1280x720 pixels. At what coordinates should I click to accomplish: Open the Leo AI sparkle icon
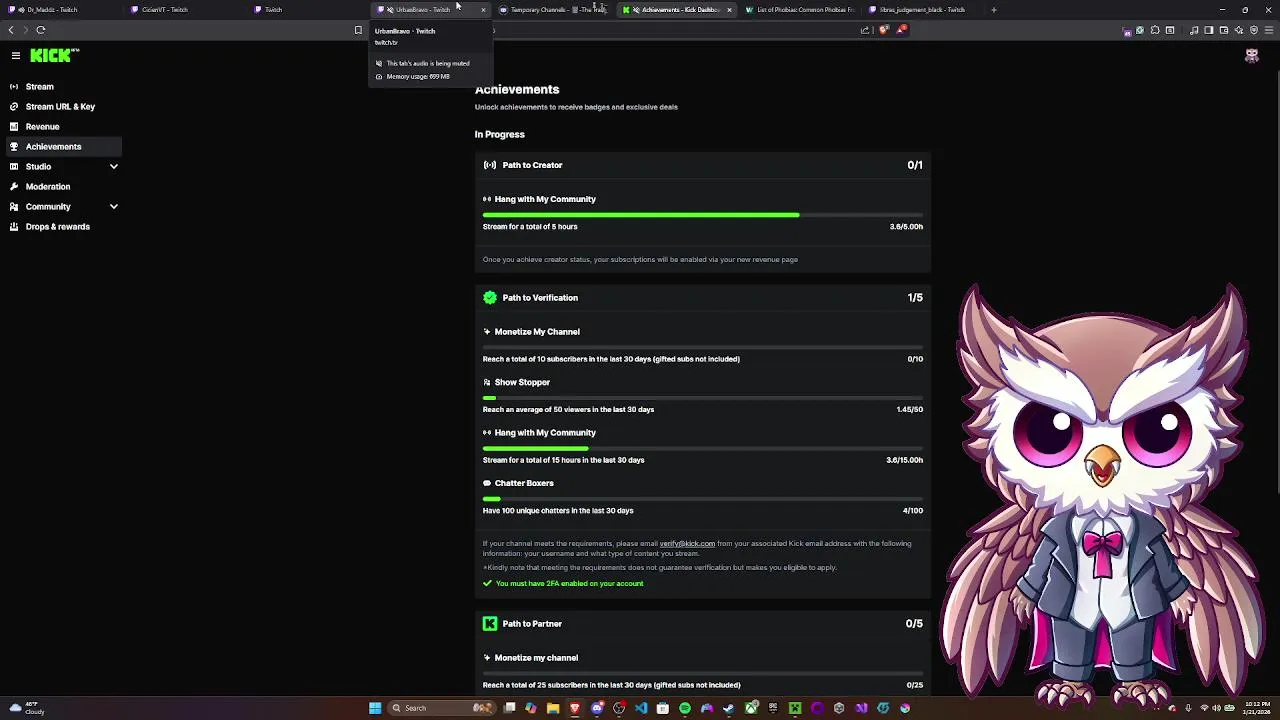tap(1238, 30)
